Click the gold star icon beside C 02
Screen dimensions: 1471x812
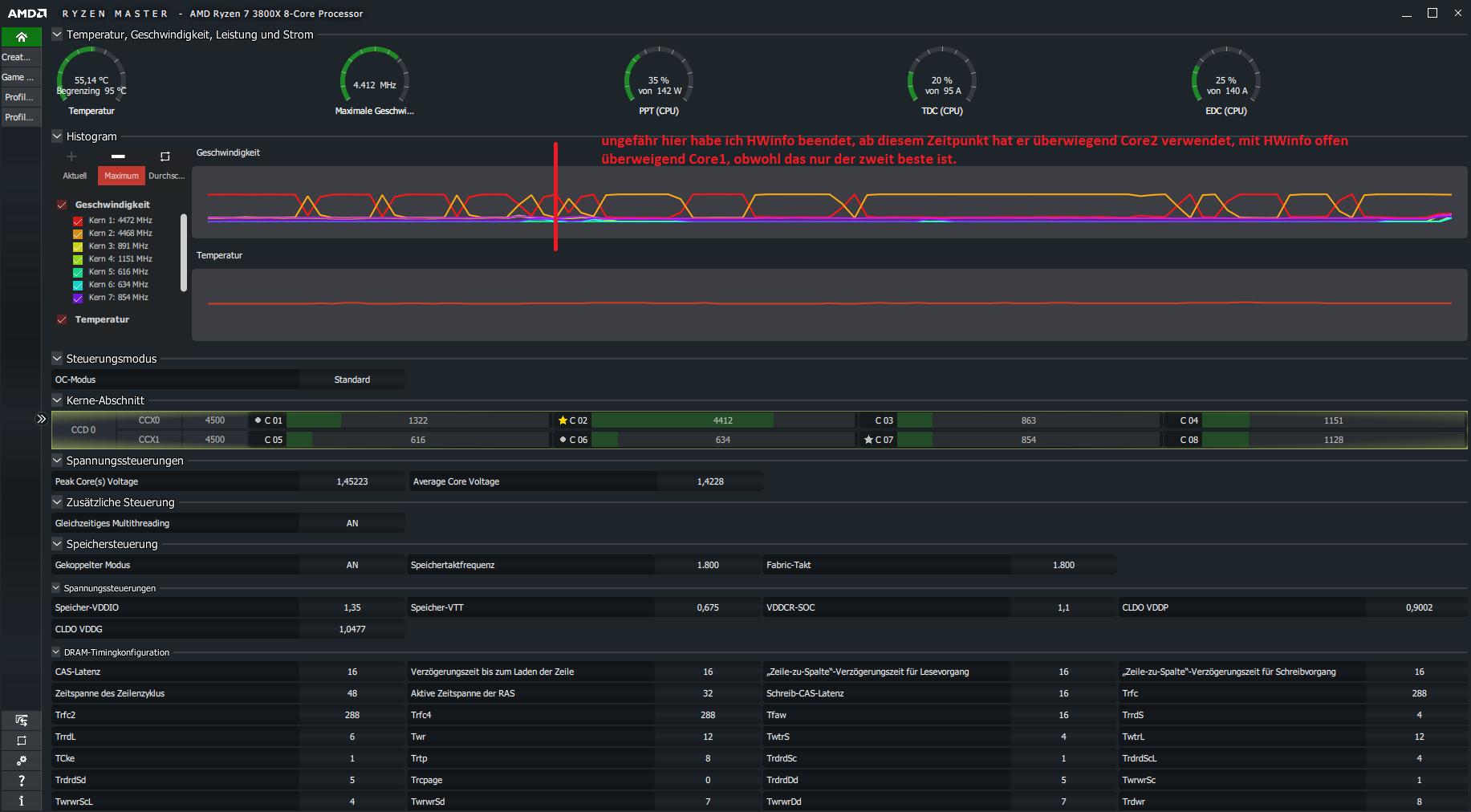[x=563, y=420]
